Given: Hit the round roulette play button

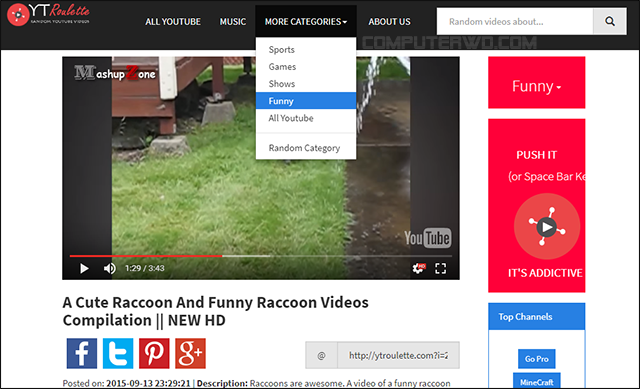Looking at the screenshot, I should point(547,226).
